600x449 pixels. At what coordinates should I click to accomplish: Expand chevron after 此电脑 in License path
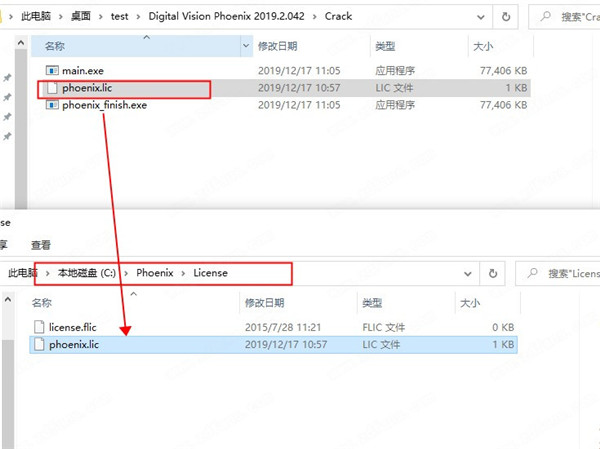point(48,273)
